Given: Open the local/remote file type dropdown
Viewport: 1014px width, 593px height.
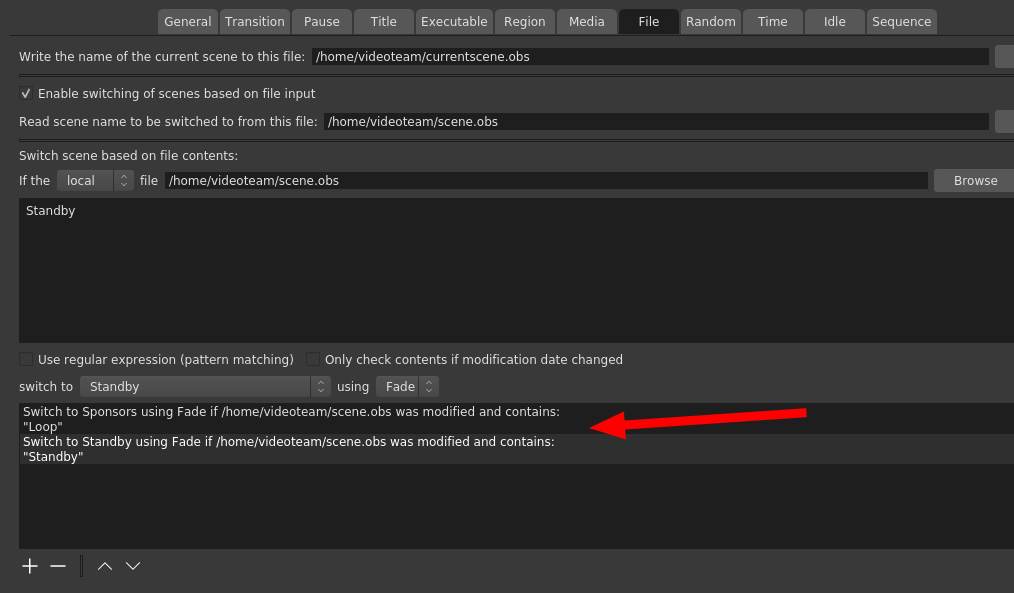Looking at the screenshot, I should pos(95,181).
